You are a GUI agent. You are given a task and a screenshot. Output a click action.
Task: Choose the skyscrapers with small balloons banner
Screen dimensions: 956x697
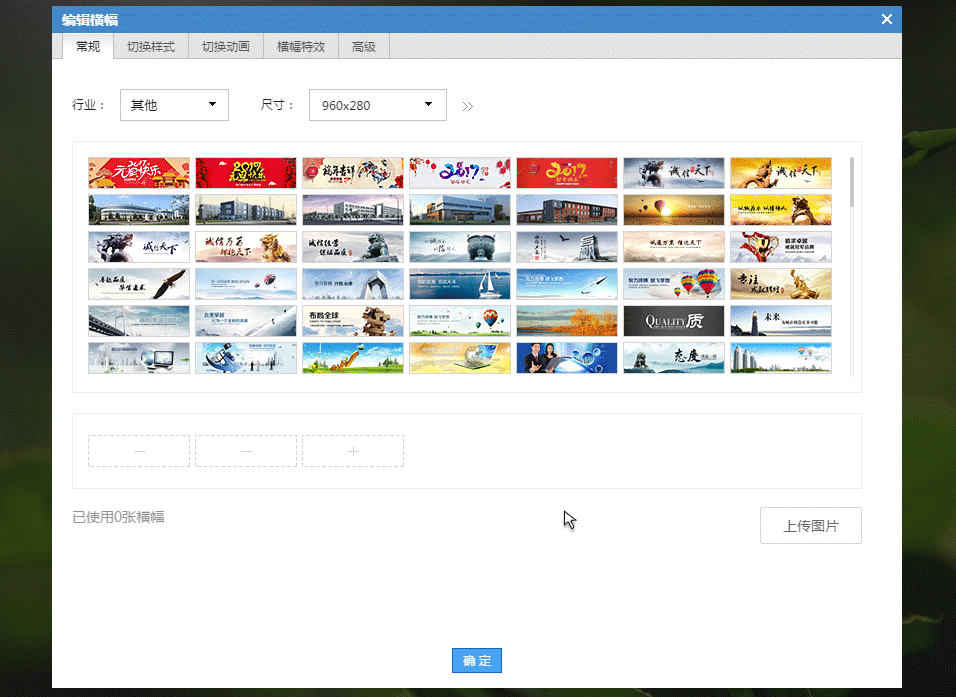click(x=781, y=358)
